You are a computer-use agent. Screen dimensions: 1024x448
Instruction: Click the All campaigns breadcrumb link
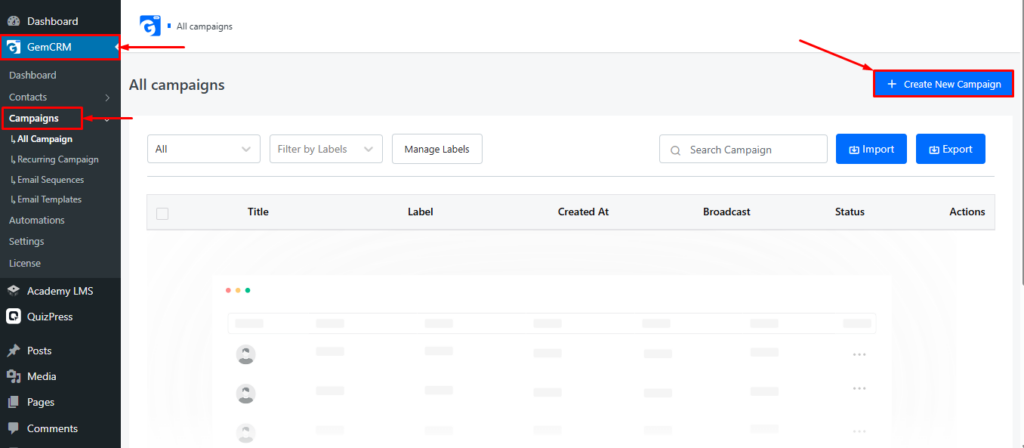pyautogui.click(x=204, y=27)
